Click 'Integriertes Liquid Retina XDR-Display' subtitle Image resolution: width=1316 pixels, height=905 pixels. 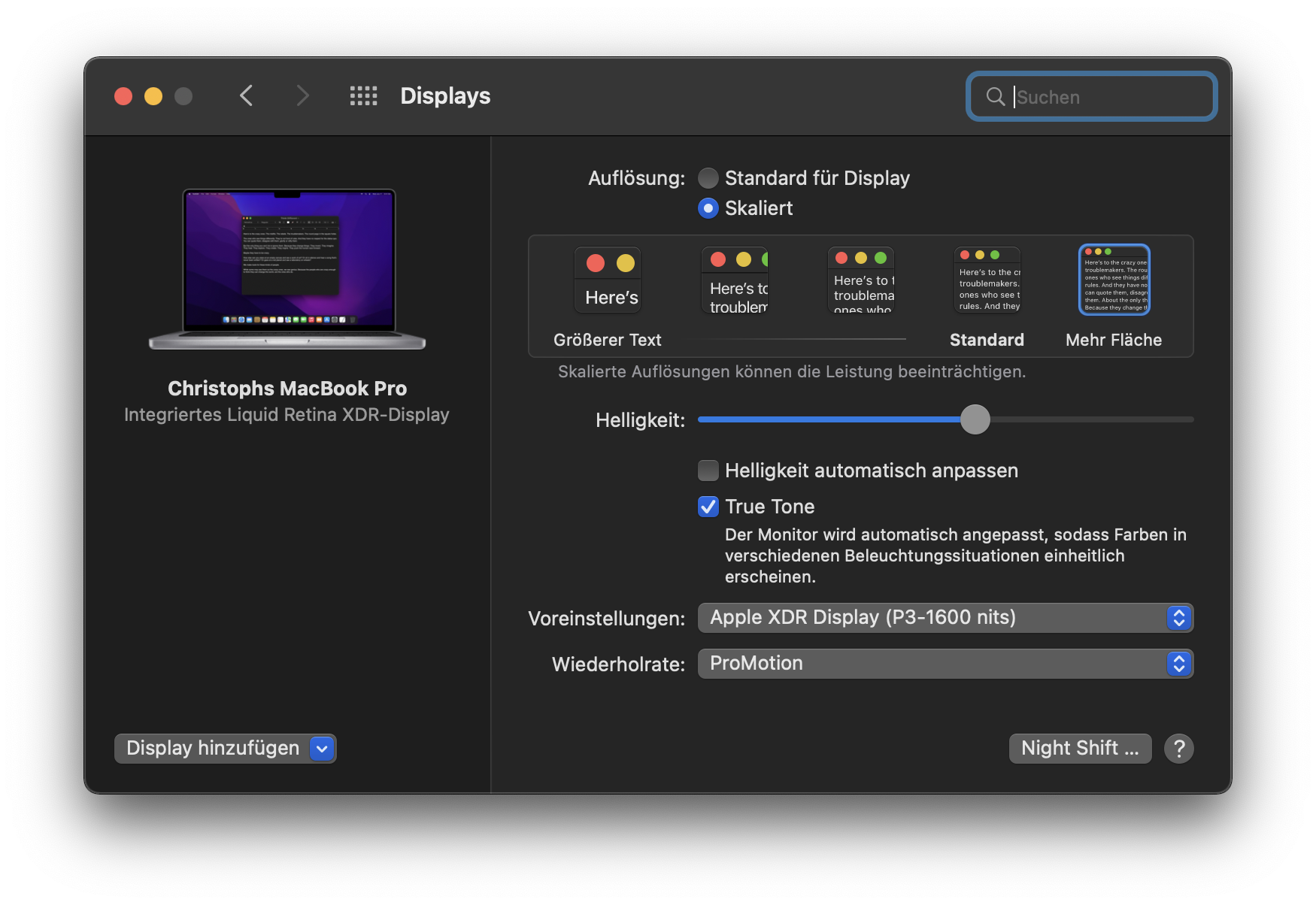(287, 415)
